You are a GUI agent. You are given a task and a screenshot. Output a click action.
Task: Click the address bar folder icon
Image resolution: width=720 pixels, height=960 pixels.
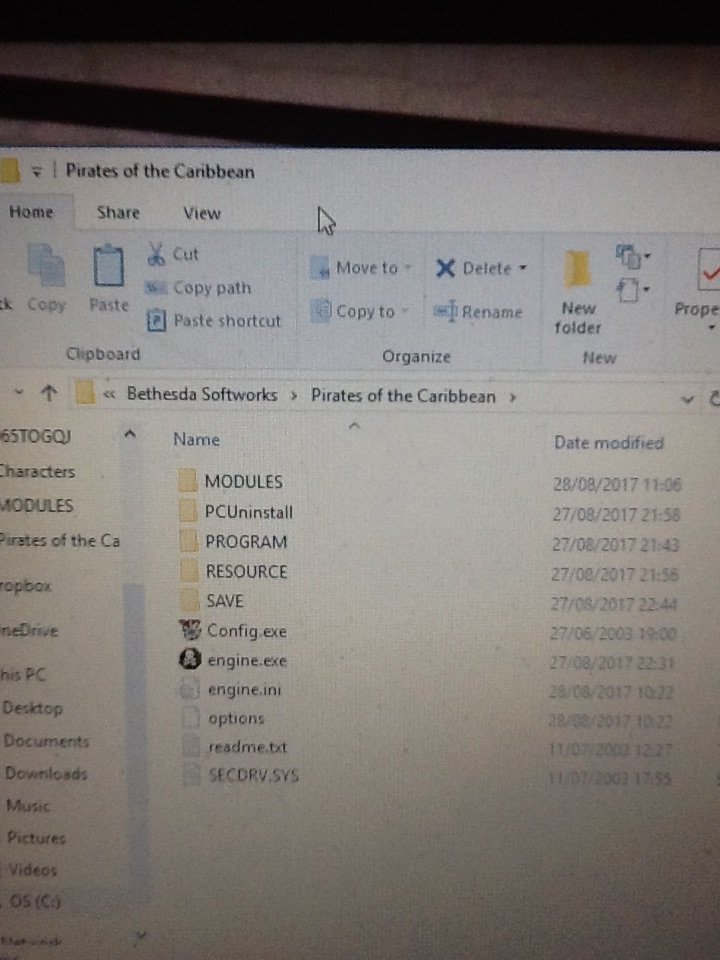click(x=85, y=393)
